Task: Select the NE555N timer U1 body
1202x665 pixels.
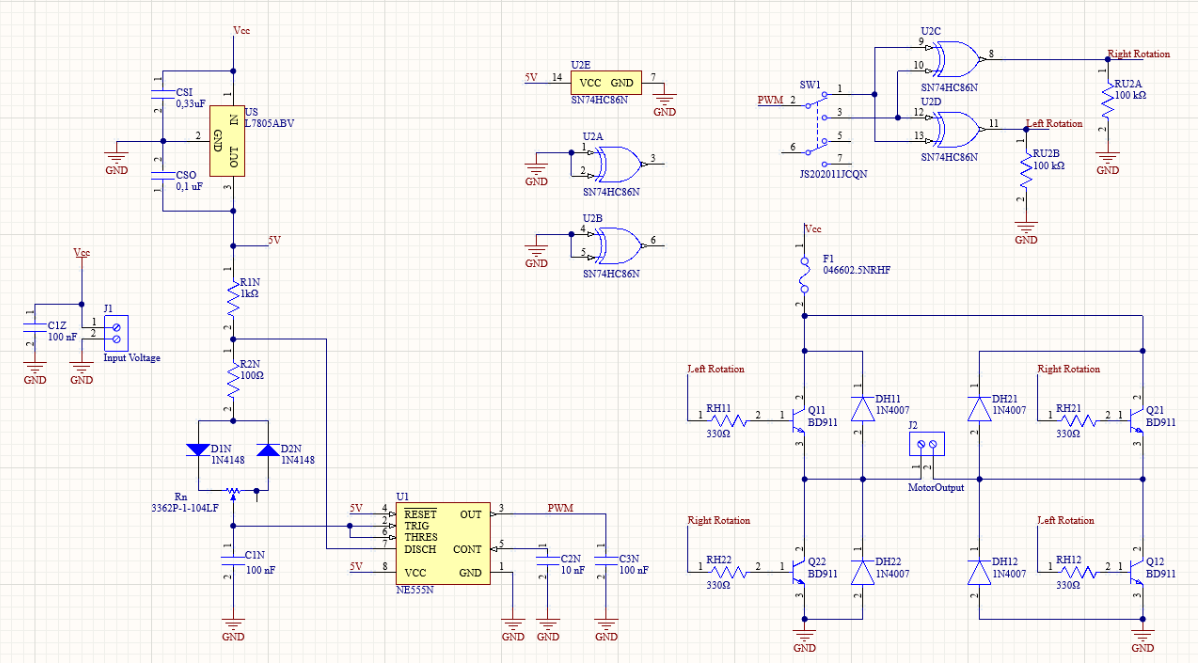Action: 444,543
